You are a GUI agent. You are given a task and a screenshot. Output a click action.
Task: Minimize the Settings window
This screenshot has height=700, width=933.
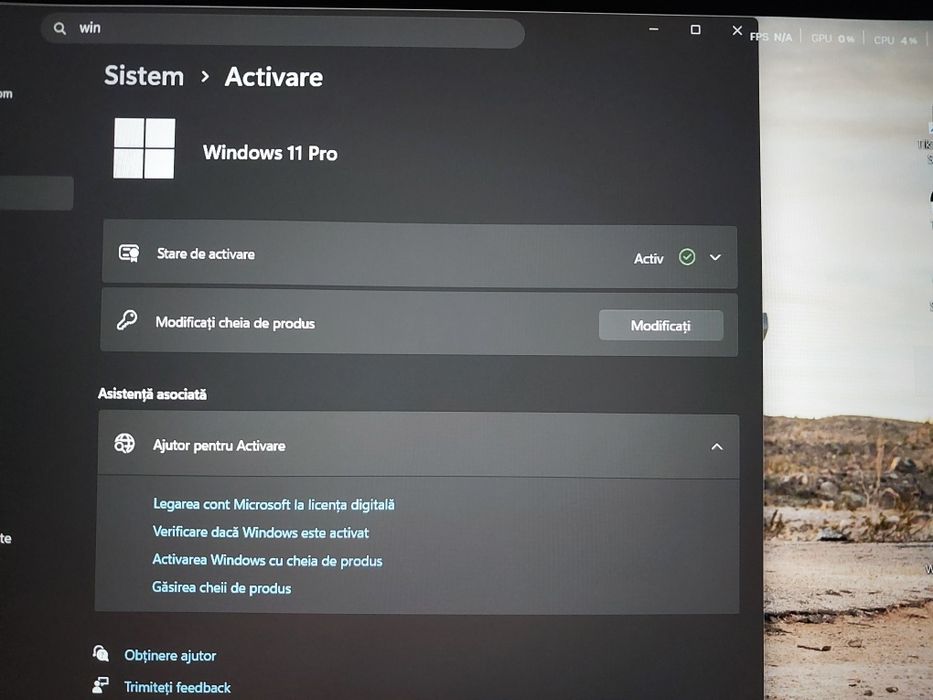(x=653, y=29)
